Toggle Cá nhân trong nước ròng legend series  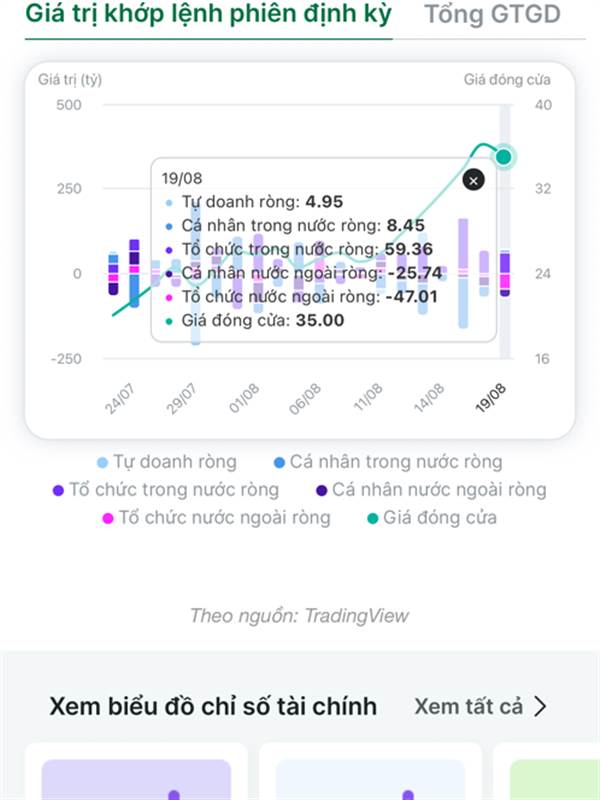388,462
